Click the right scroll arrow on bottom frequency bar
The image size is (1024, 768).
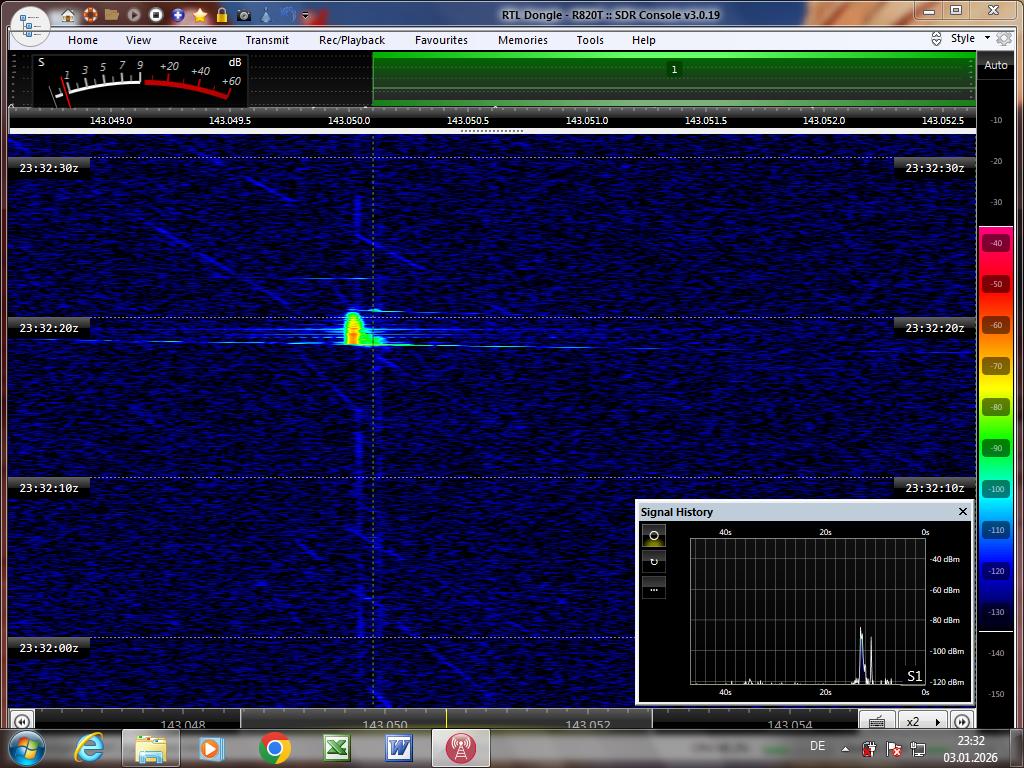961,721
